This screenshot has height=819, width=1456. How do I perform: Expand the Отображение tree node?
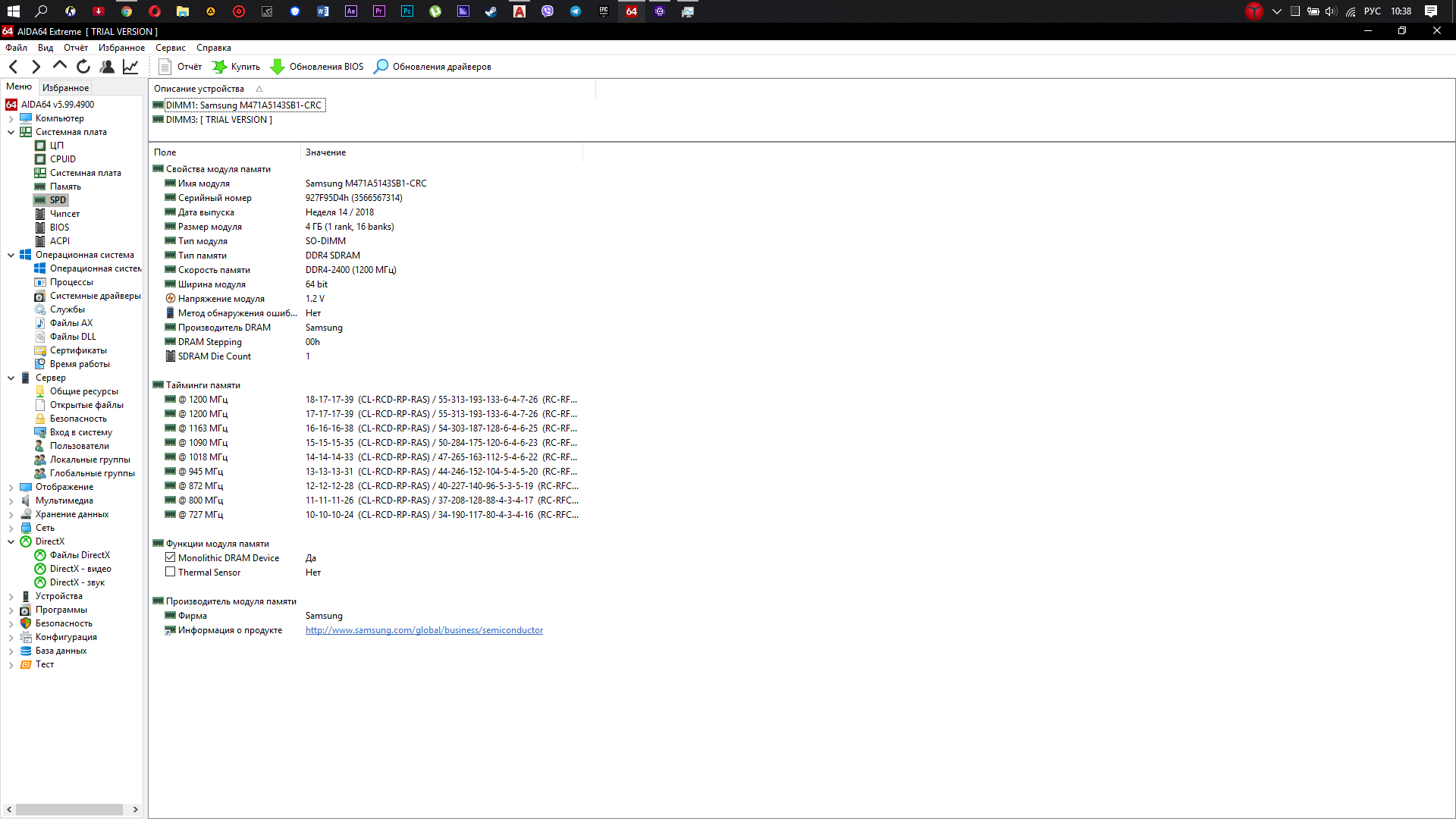point(11,487)
